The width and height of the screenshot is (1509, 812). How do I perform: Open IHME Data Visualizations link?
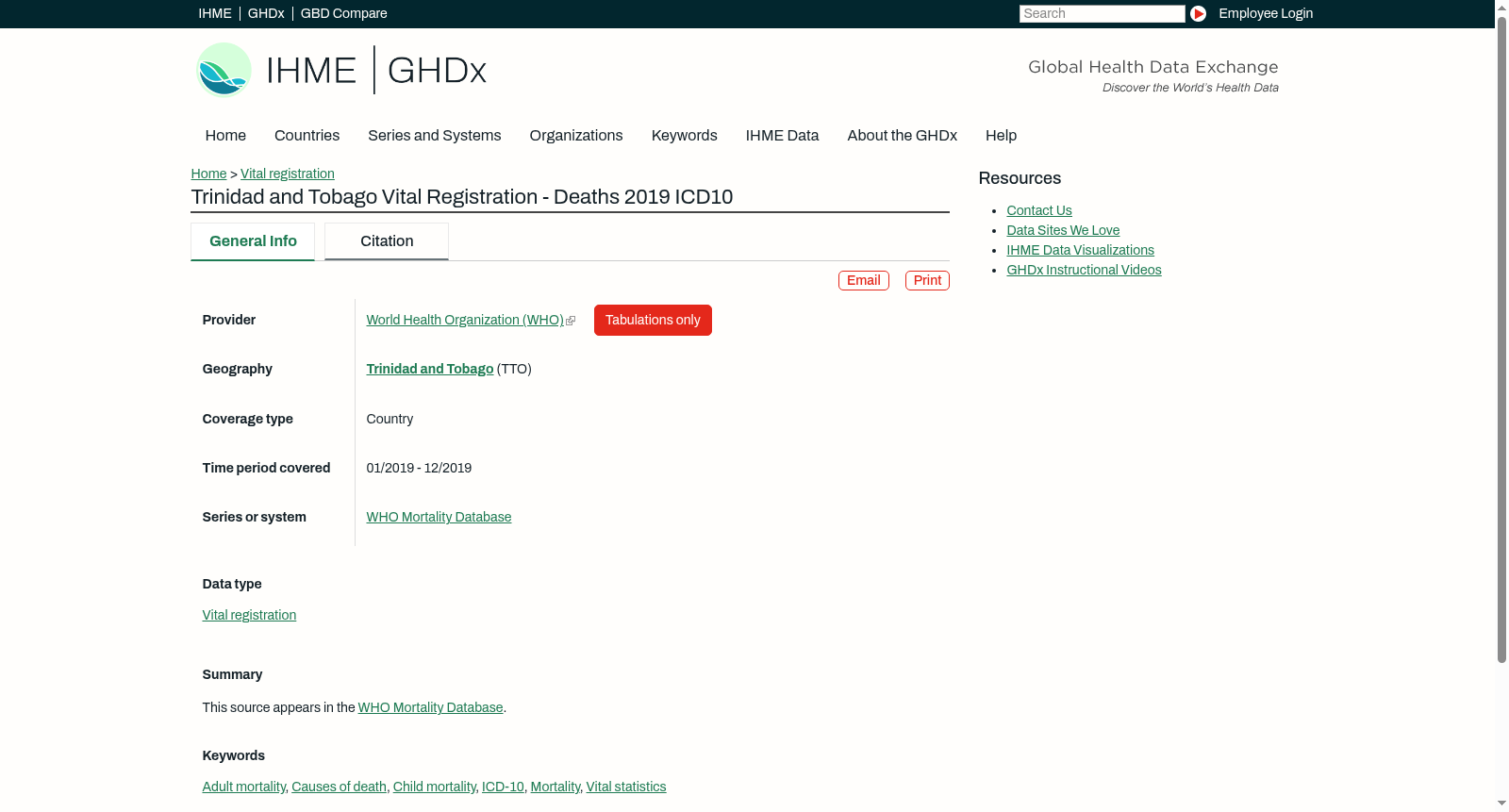tap(1081, 251)
